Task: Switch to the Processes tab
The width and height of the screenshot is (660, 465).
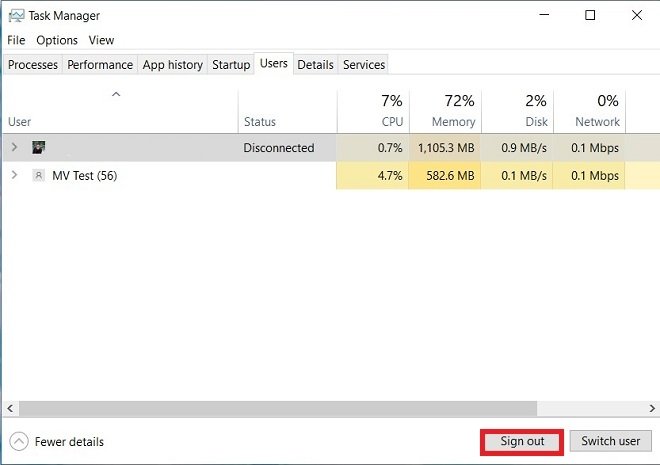Action: pos(33,64)
